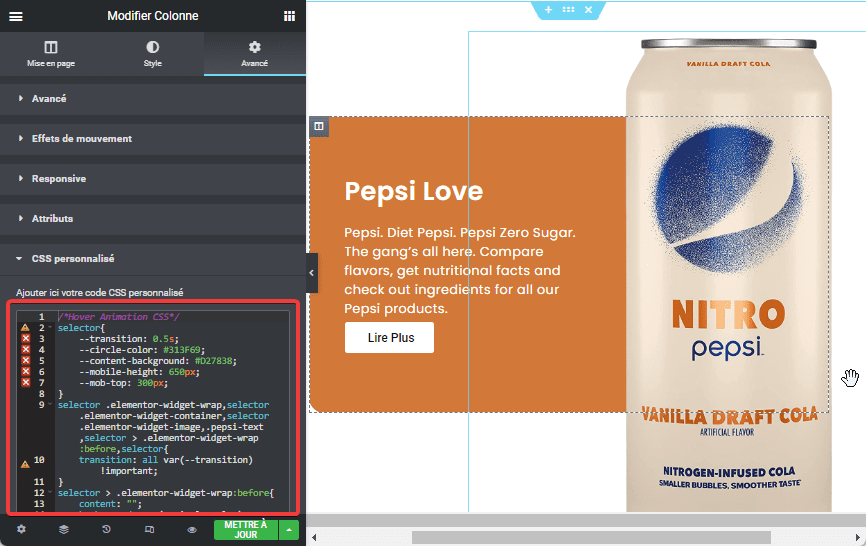
Task: Open the revision history
Action: (x=106, y=529)
